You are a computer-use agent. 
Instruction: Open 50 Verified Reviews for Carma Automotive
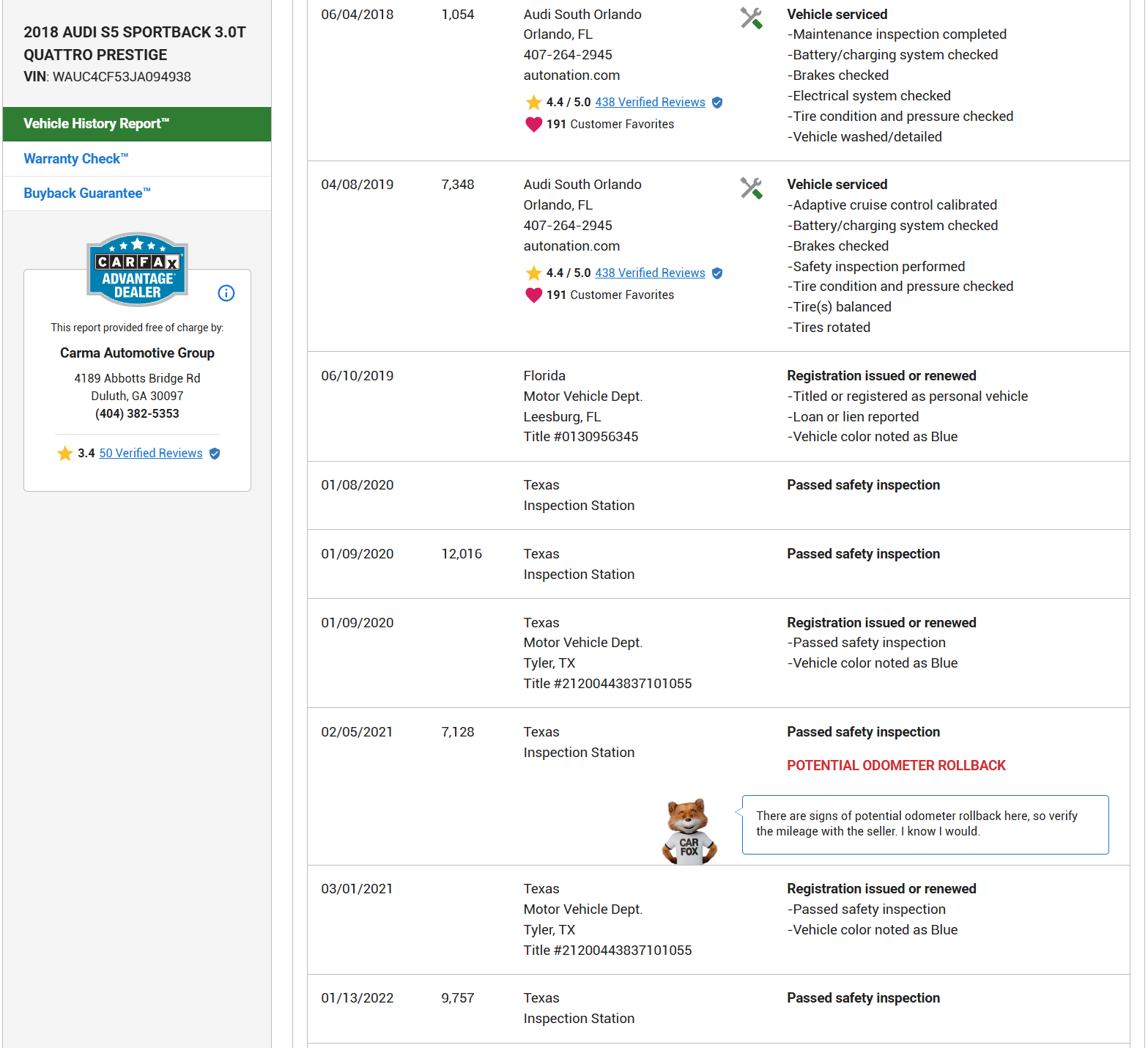[151, 454]
